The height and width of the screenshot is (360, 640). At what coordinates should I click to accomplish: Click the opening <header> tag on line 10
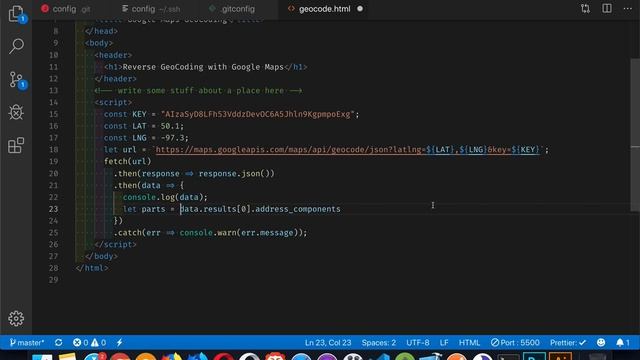(113, 55)
